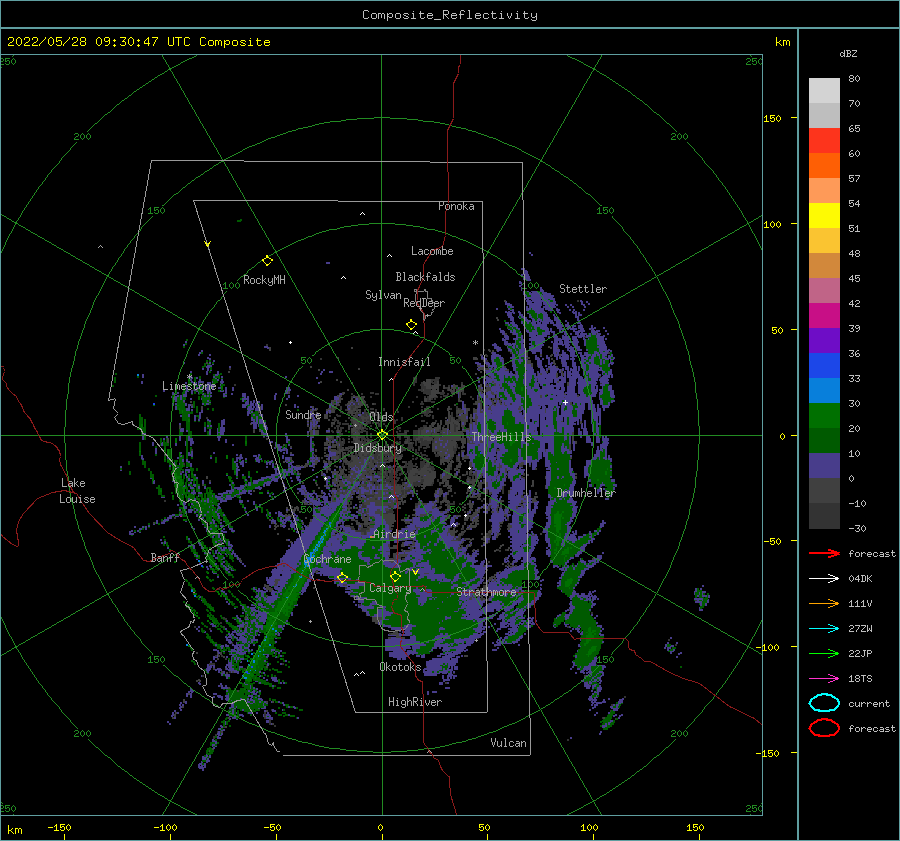Click the dBZ legend heading
Image resolution: width=900 pixels, height=841 pixels.
[x=848, y=53]
